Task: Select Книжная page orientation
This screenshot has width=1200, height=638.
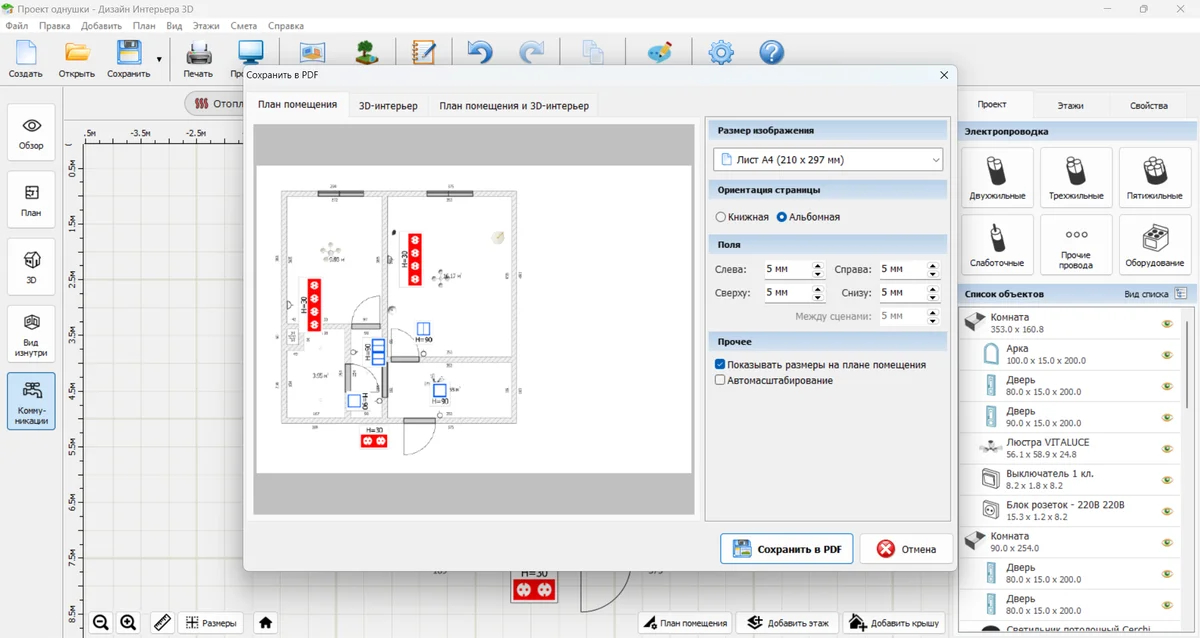Action: pyautogui.click(x=721, y=217)
